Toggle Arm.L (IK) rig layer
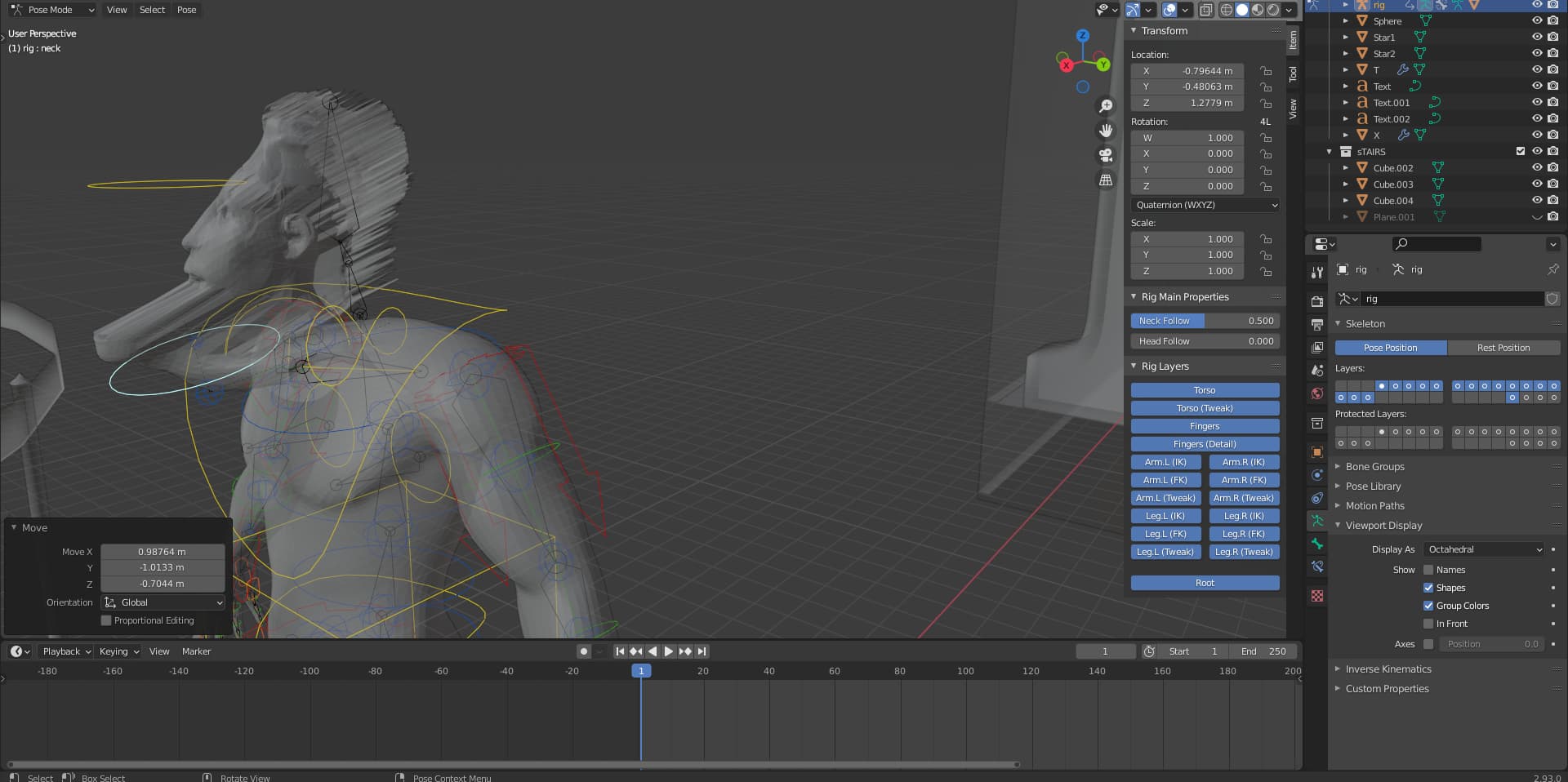The height and width of the screenshot is (782, 1568). coord(1165,462)
